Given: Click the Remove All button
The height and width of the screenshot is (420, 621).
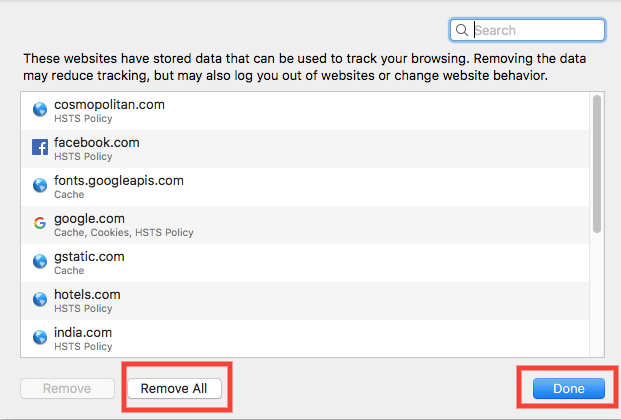Looking at the screenshot, I should (174, 388).
